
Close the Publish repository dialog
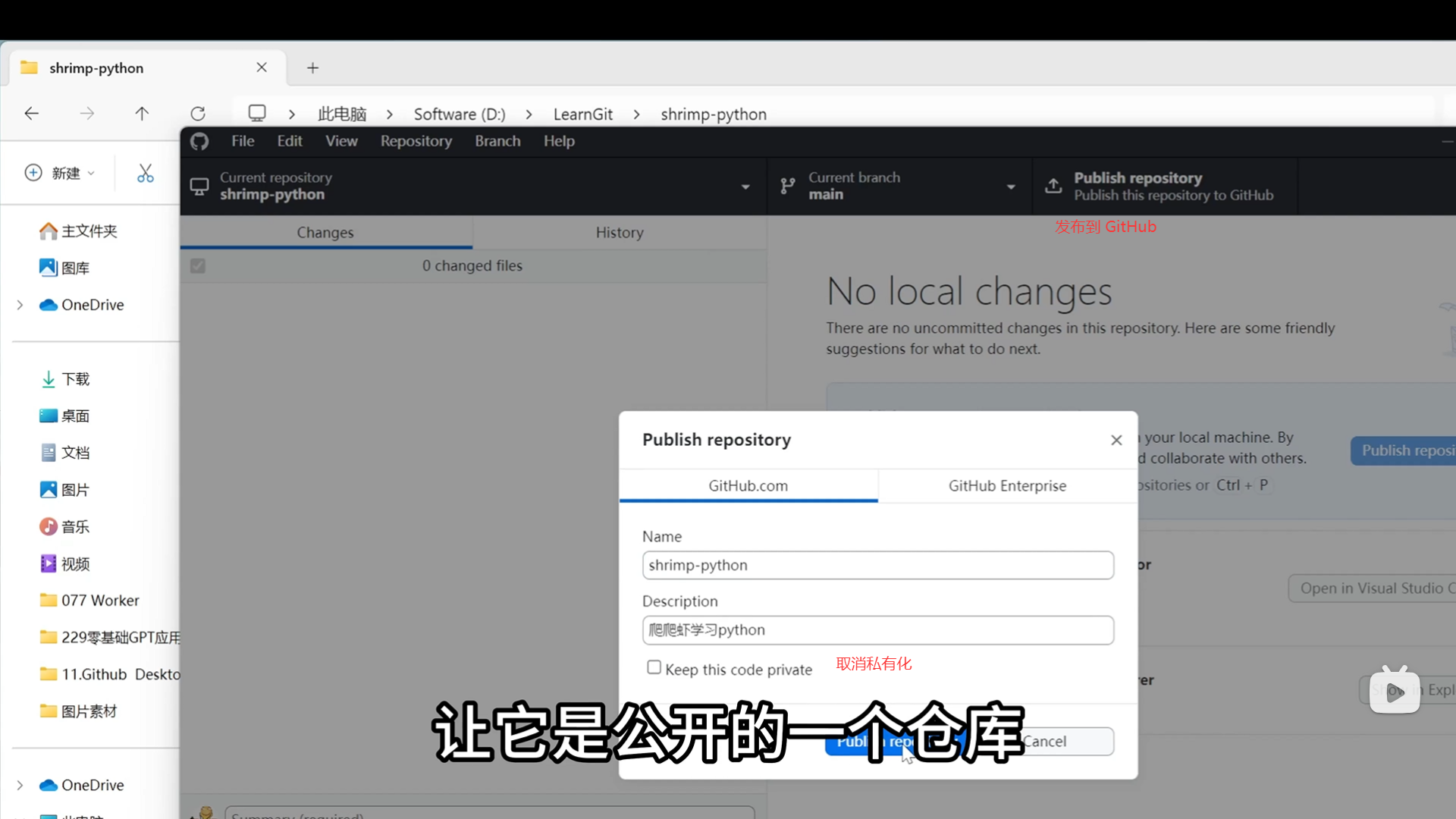pyautogui.click(x=1116, y=441)
